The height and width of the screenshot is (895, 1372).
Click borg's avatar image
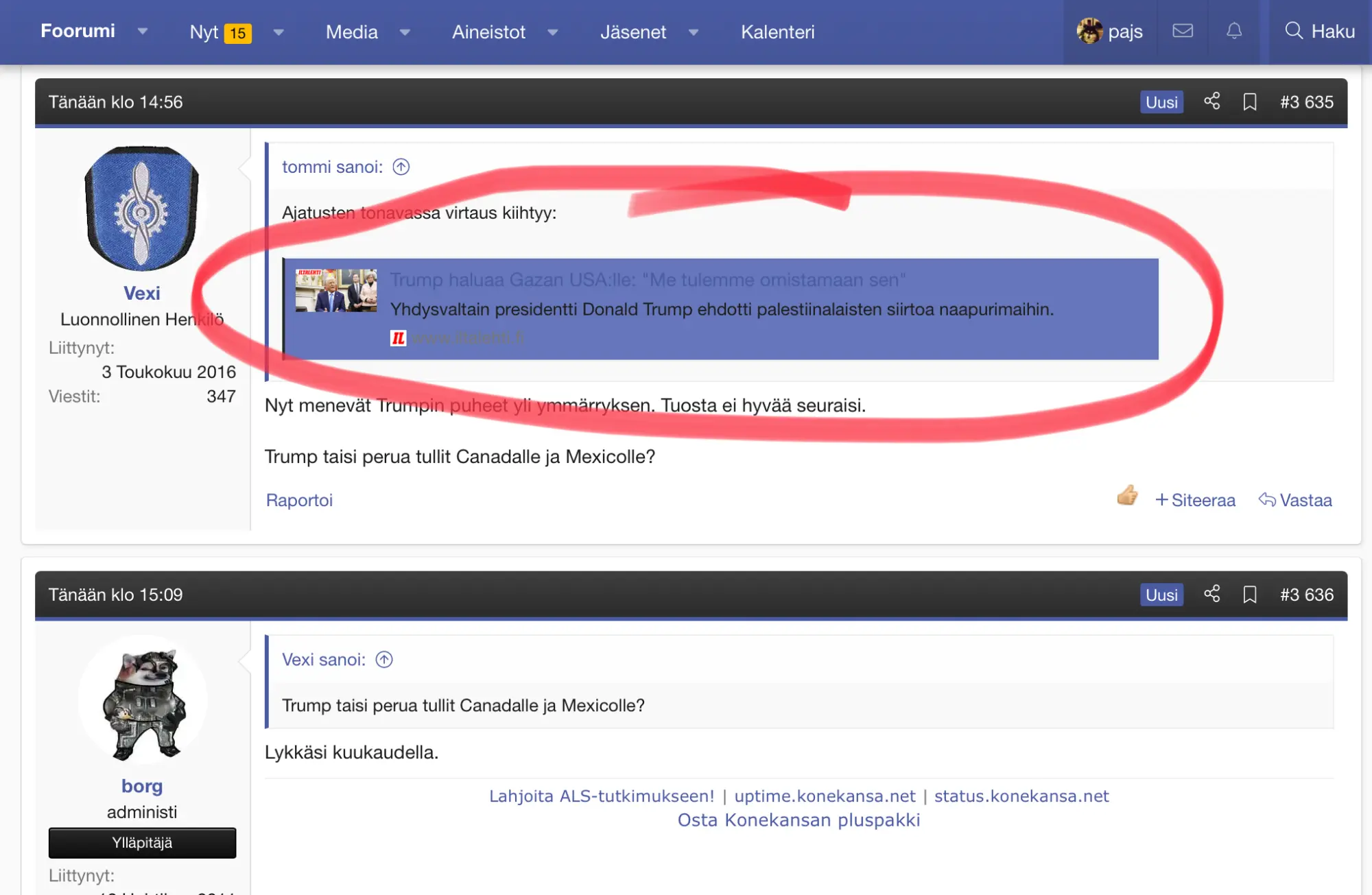[142, 700]
